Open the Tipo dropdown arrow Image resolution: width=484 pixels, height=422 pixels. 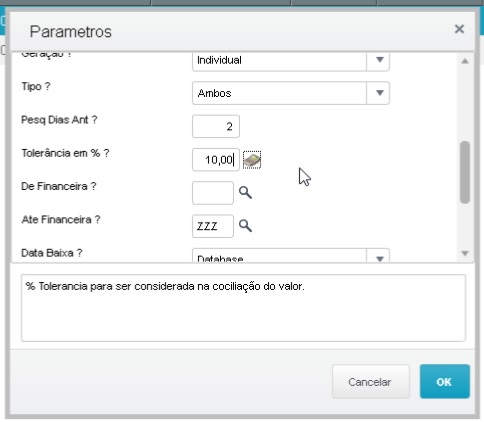[x=378, y=93]
